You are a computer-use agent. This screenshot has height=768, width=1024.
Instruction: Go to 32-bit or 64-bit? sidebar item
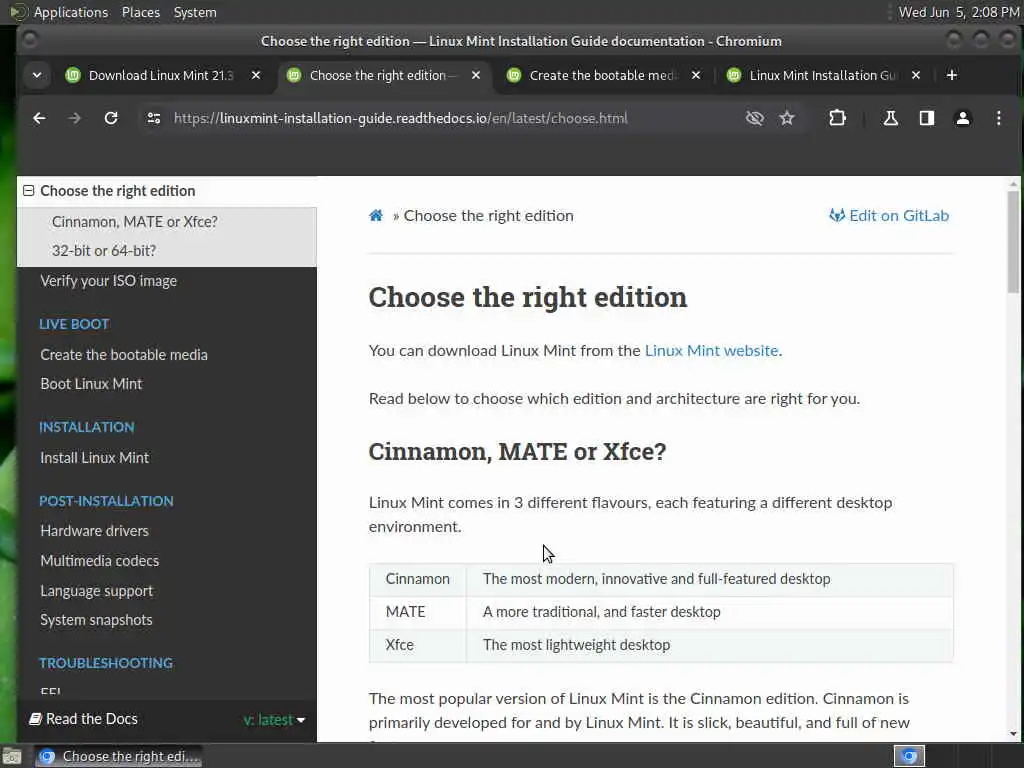[104, 251]
